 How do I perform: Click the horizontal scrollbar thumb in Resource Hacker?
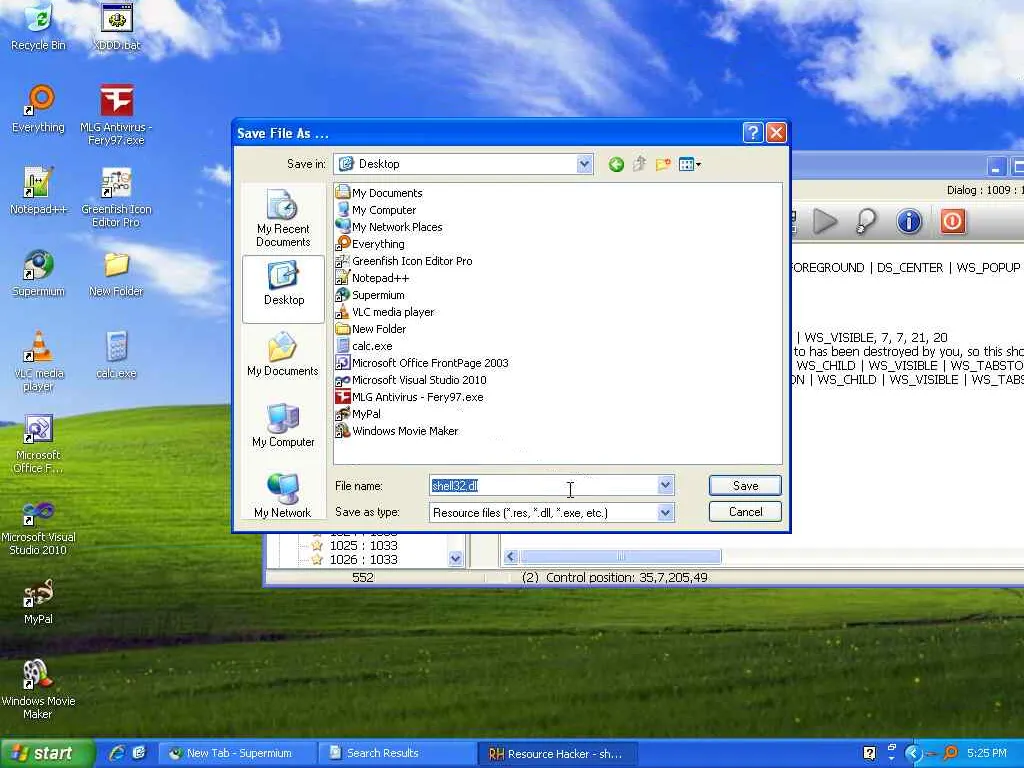(x=620, y=556)
